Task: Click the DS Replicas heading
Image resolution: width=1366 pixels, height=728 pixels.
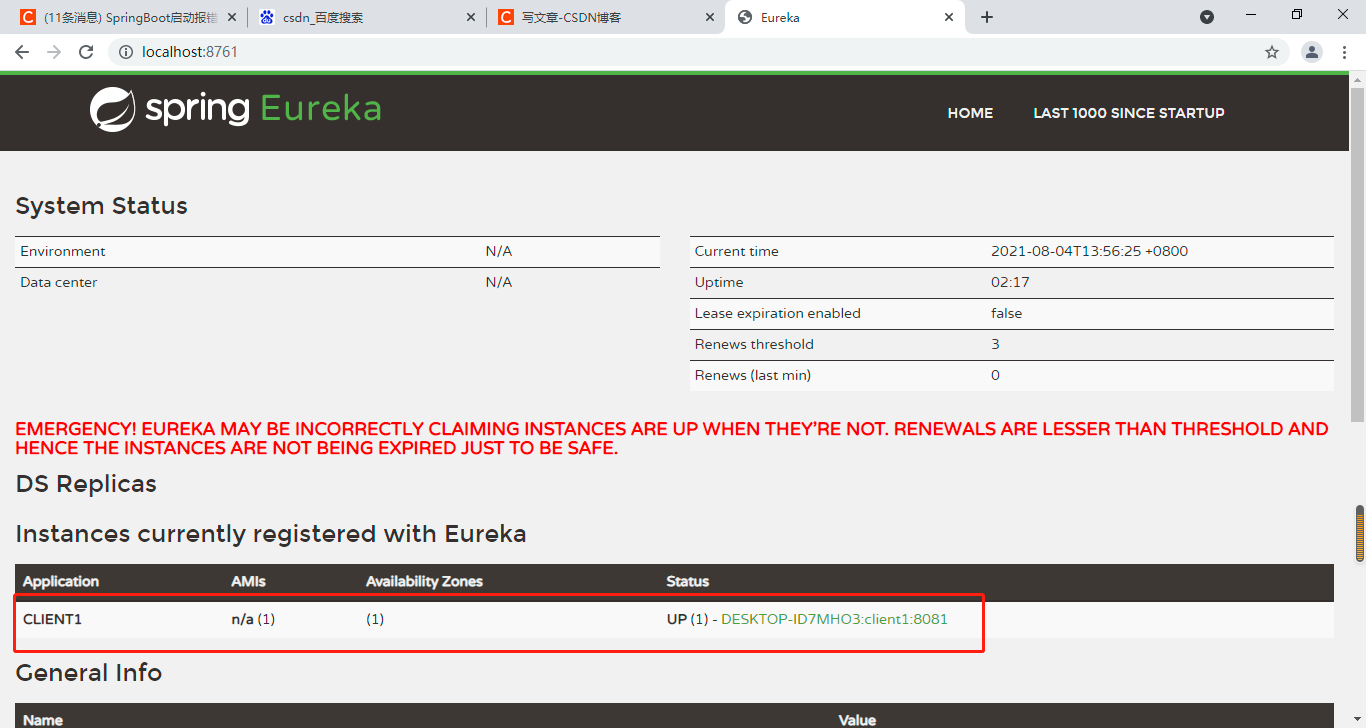Action: (86, 484)
